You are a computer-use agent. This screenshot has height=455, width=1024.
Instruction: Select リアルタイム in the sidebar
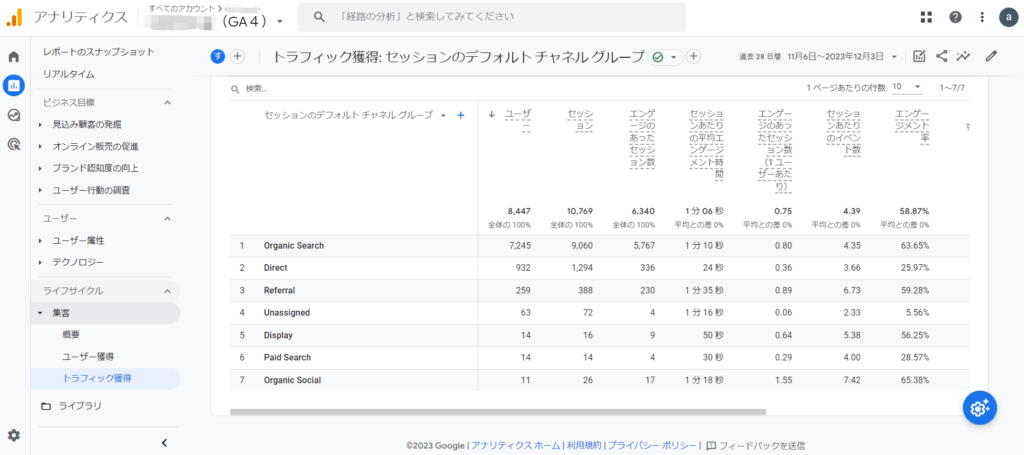pos(69,74)
